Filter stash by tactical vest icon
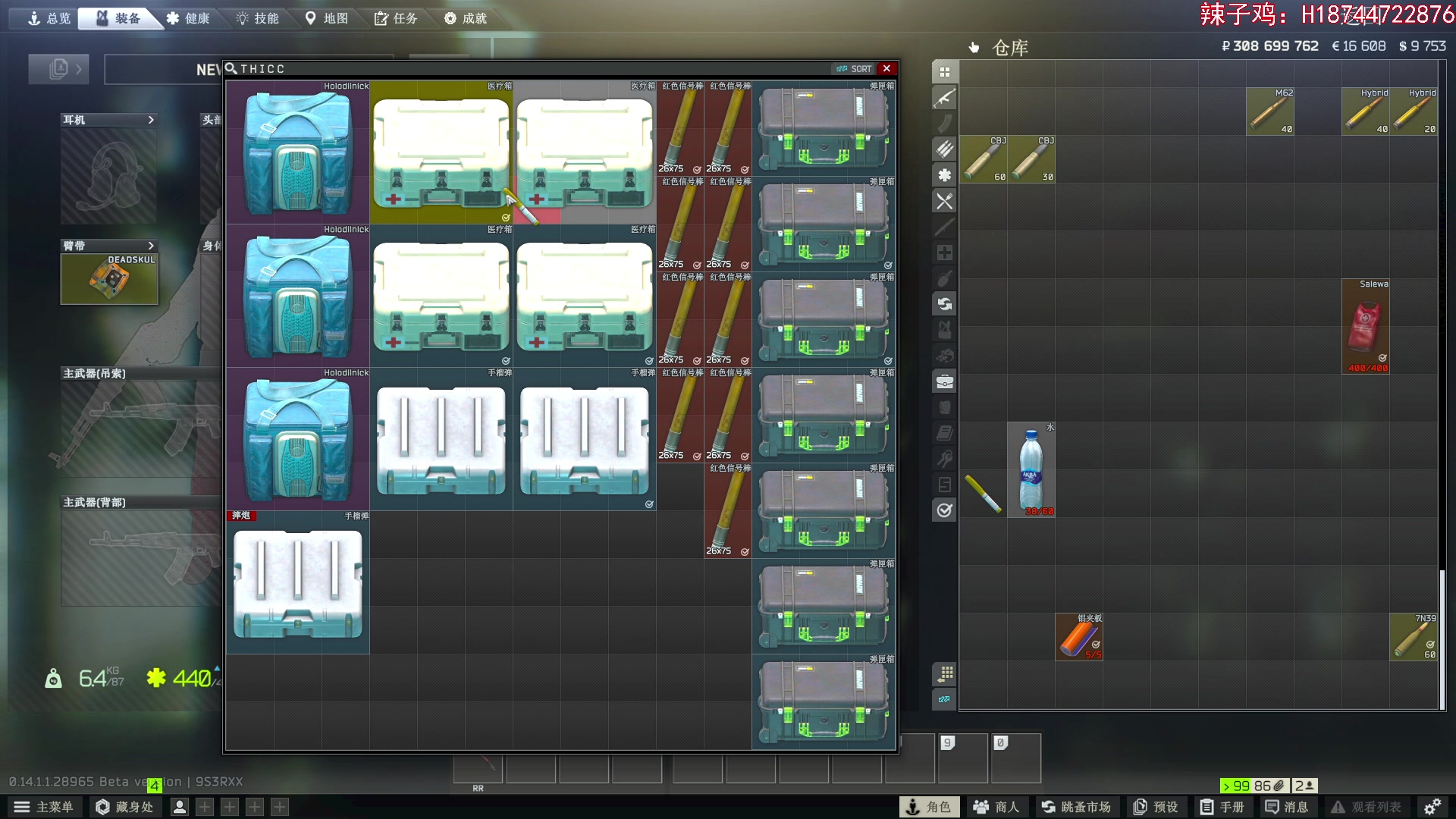Image resolution: width=1456 pixels, height=819 pixels. [x=944, y=330]
